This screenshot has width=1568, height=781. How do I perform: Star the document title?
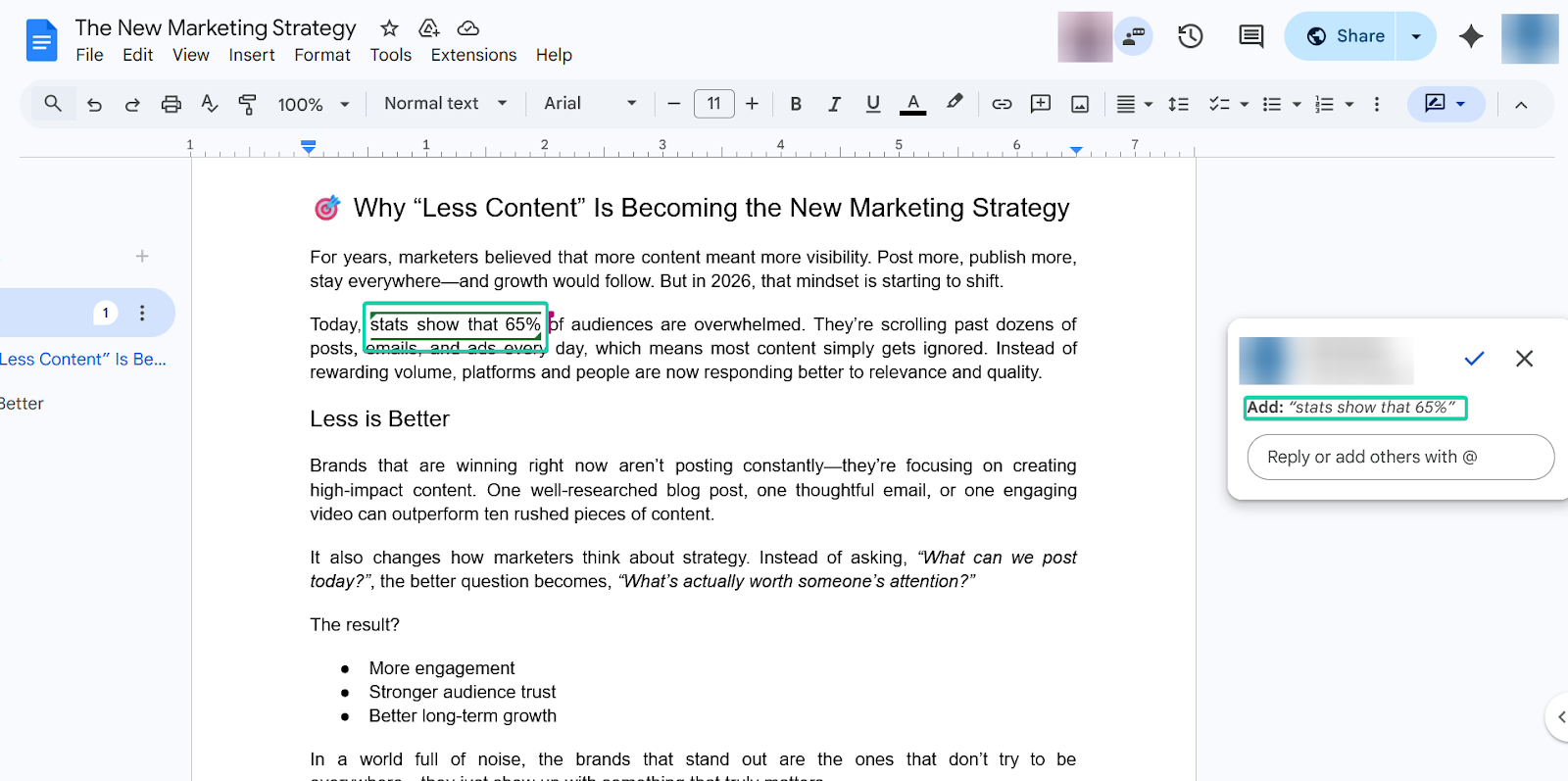389,27
